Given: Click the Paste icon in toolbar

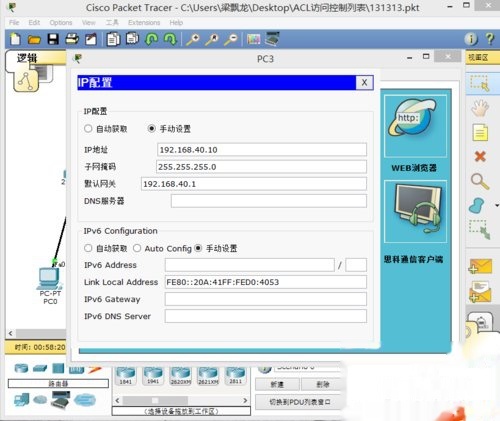Looking at the screenshot, I should [132, 39].
